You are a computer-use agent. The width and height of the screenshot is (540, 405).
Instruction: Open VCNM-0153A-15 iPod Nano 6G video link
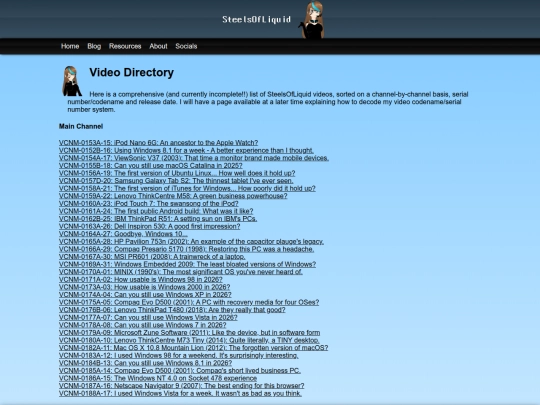pyautogui.click(x=158, y=143)
